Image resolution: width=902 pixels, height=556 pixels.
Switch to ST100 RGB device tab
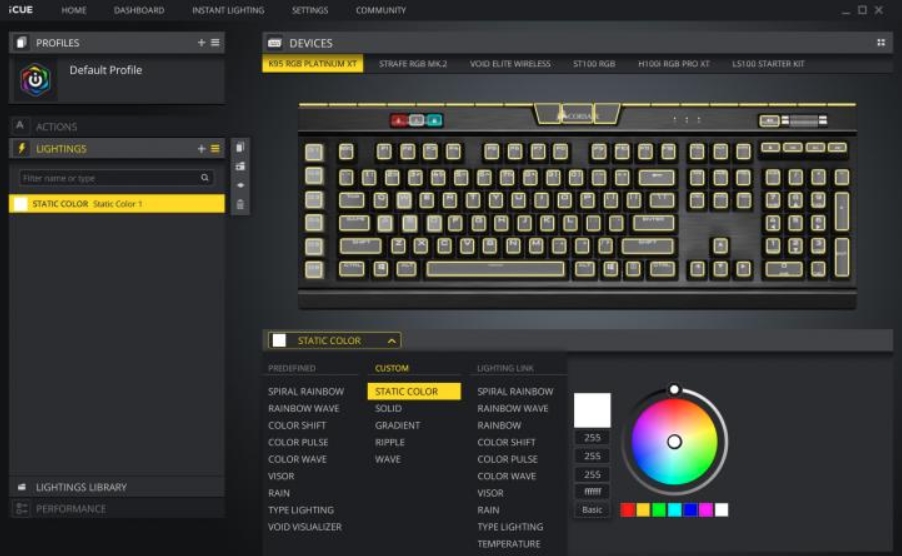pyautogui.click(x=594, y=64)
